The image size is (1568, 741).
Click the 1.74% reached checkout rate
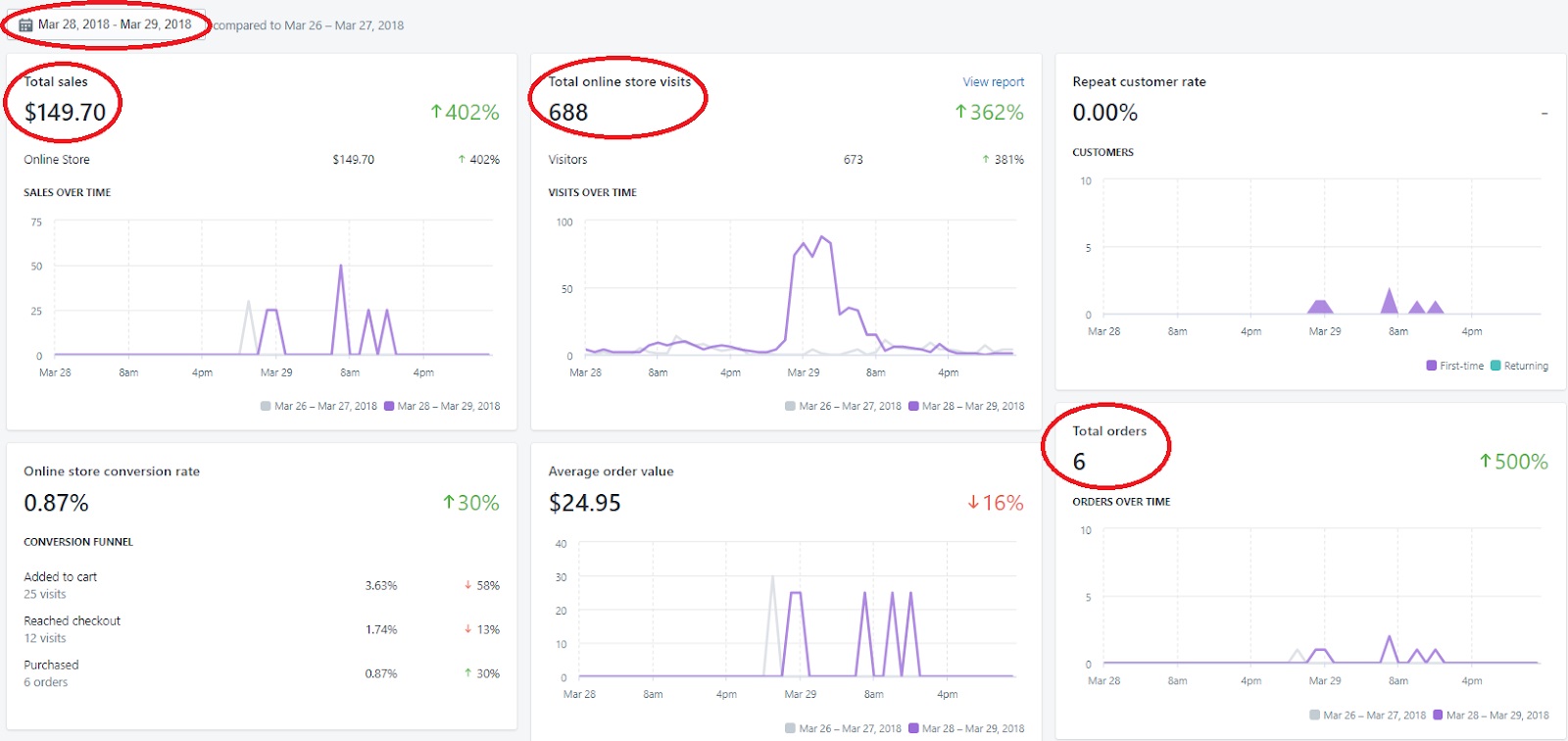(x=381, y=630)
